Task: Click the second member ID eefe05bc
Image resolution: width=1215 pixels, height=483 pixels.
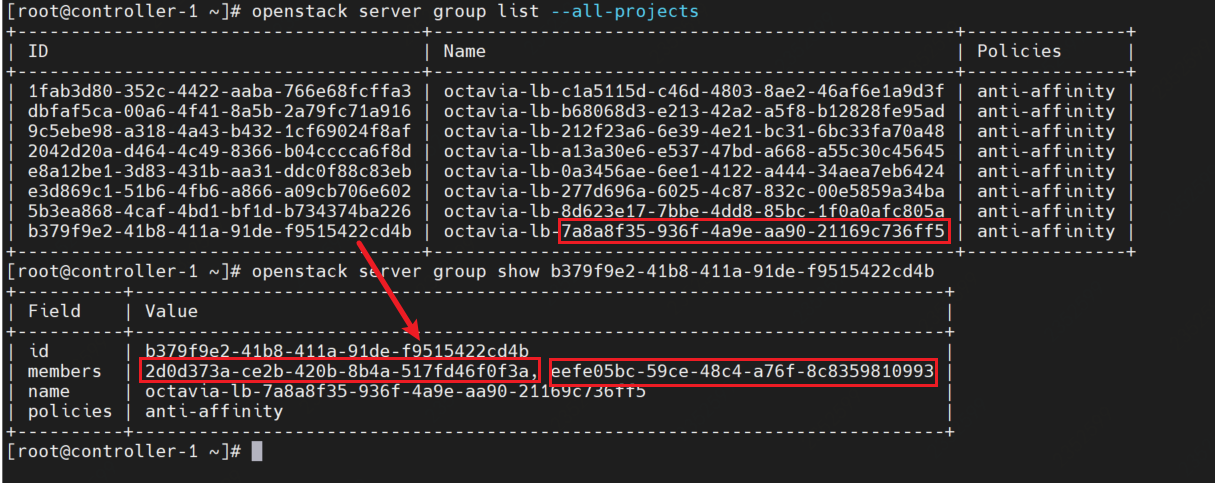Action: tap(743, 372)
